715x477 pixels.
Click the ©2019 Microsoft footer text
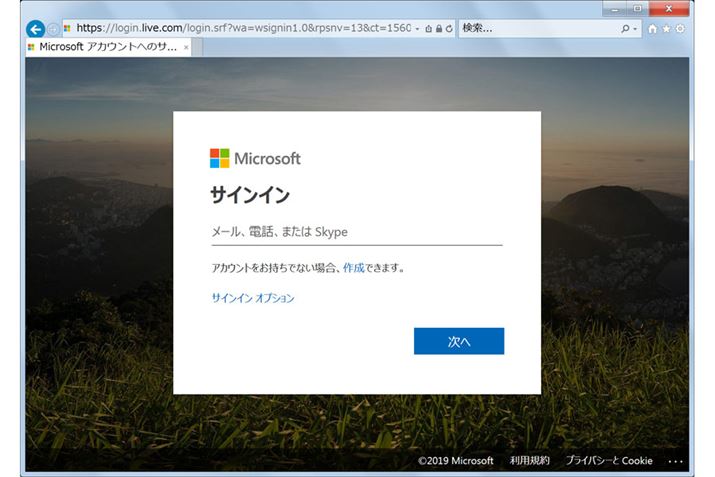pos(456,461)
